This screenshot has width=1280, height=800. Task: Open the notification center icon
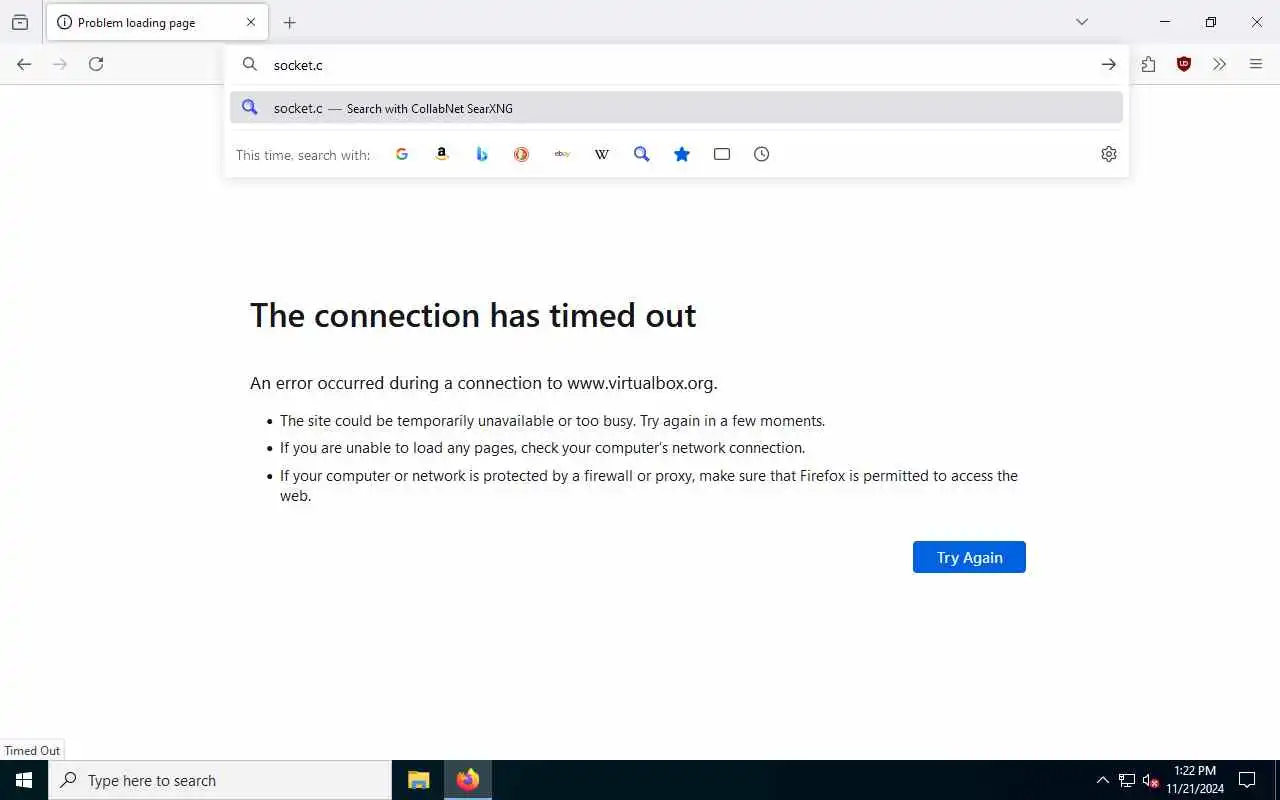1247,780
